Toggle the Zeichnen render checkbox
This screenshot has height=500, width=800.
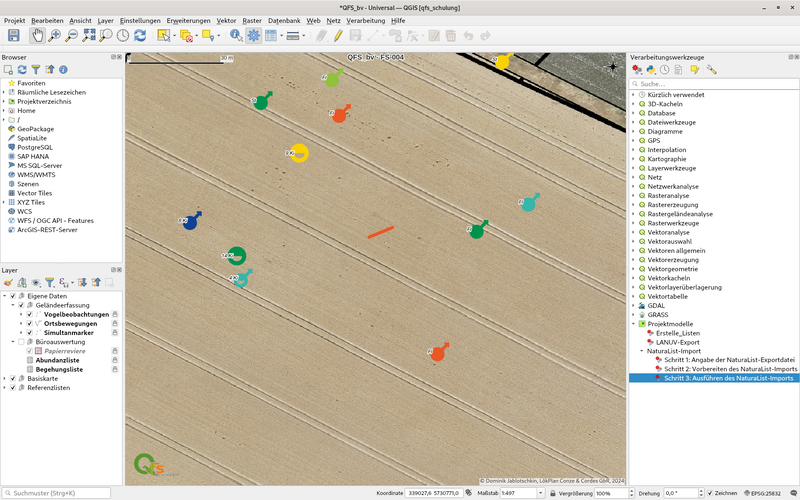(x=710, y=493)
